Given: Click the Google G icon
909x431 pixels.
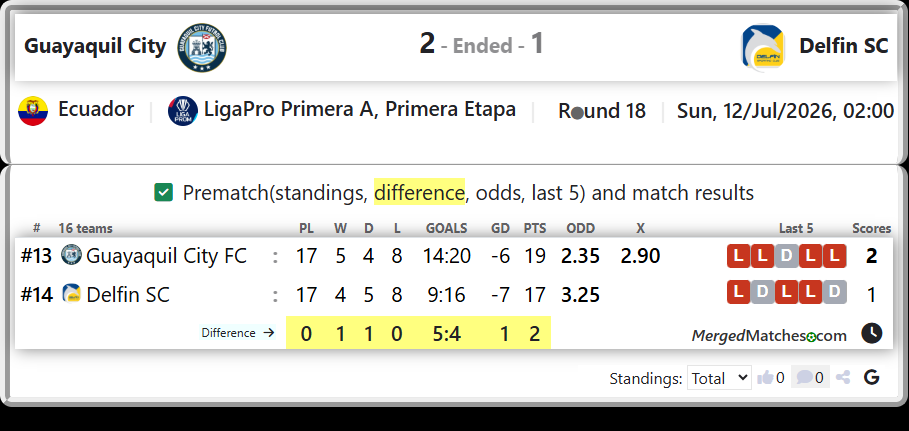Looking at the screenshot, I should point(871,378).
